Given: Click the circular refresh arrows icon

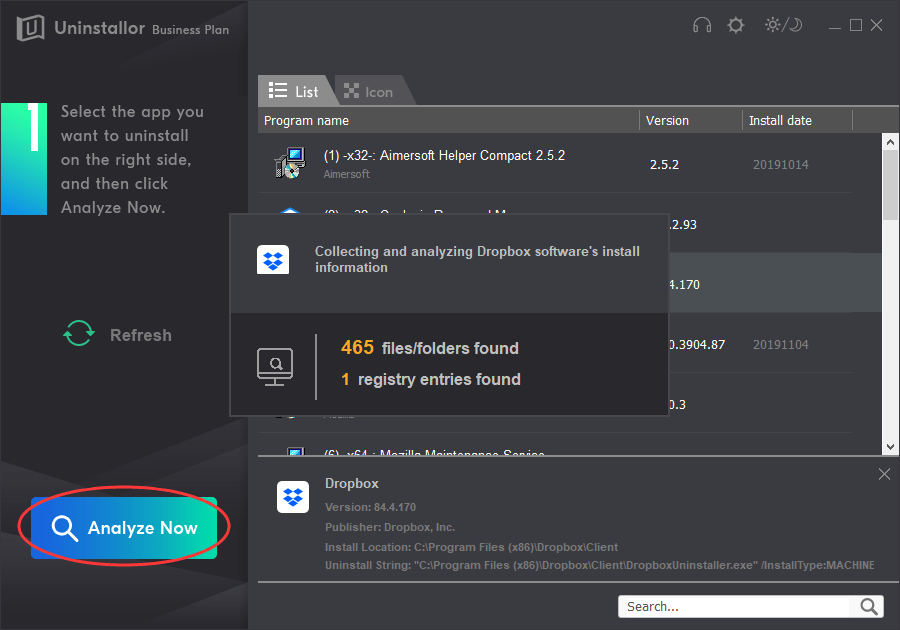Looking at the screenshot, I should (x=78, y=334).
